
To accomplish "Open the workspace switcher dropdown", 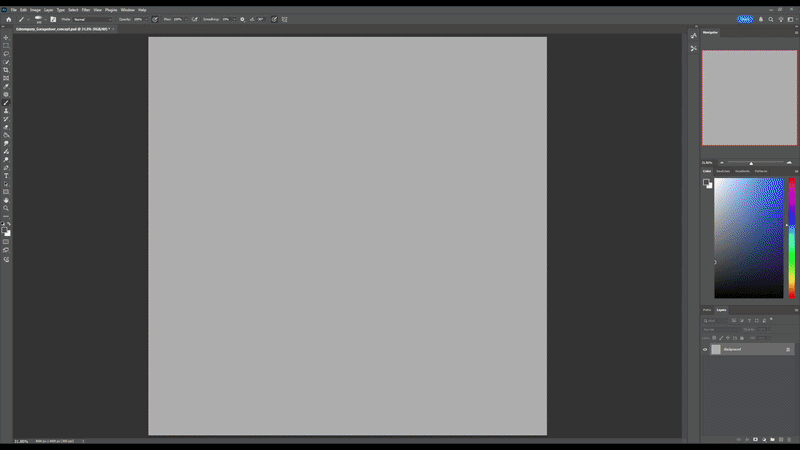I will coord(790,19).
